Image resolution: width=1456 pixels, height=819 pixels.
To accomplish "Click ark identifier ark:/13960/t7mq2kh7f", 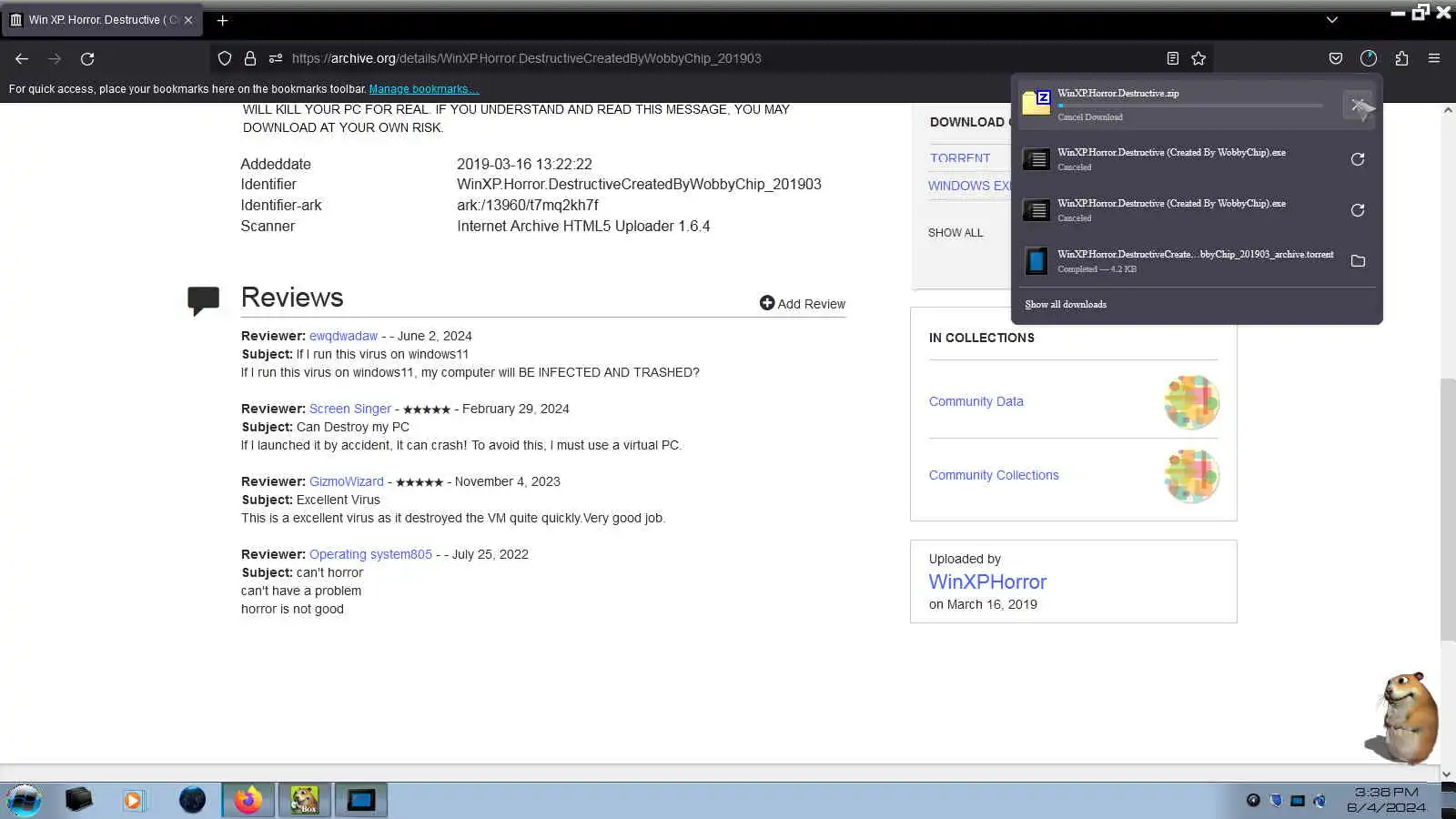I will (x=528, y=206).
